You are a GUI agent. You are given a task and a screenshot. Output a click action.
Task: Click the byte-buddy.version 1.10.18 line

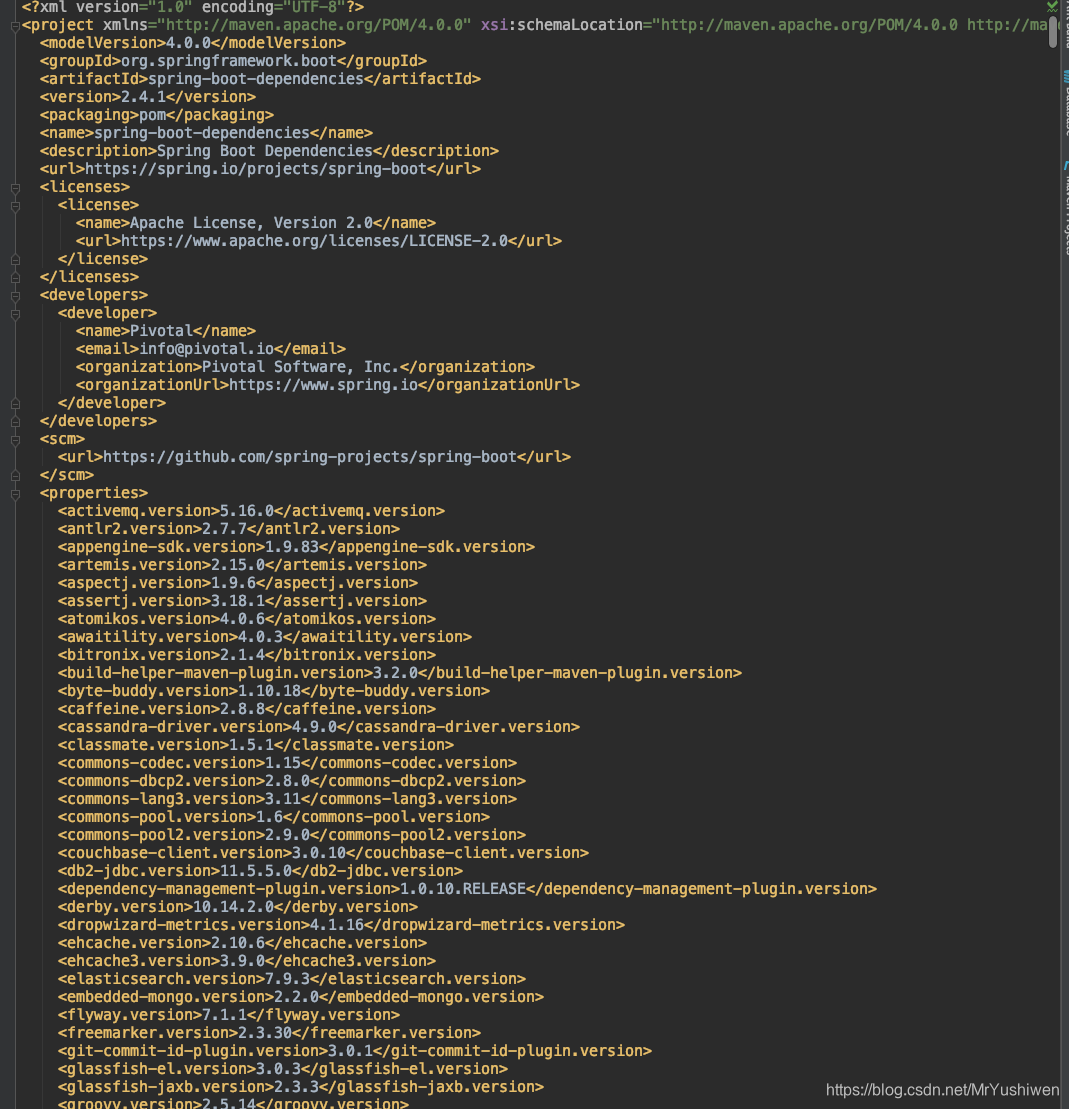coord(275,692)
